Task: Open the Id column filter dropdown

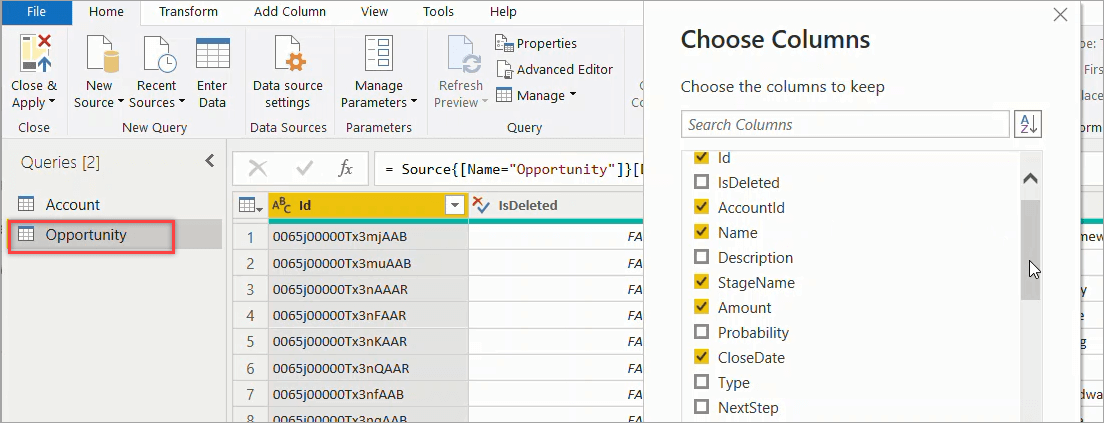Action: [456, 206]
